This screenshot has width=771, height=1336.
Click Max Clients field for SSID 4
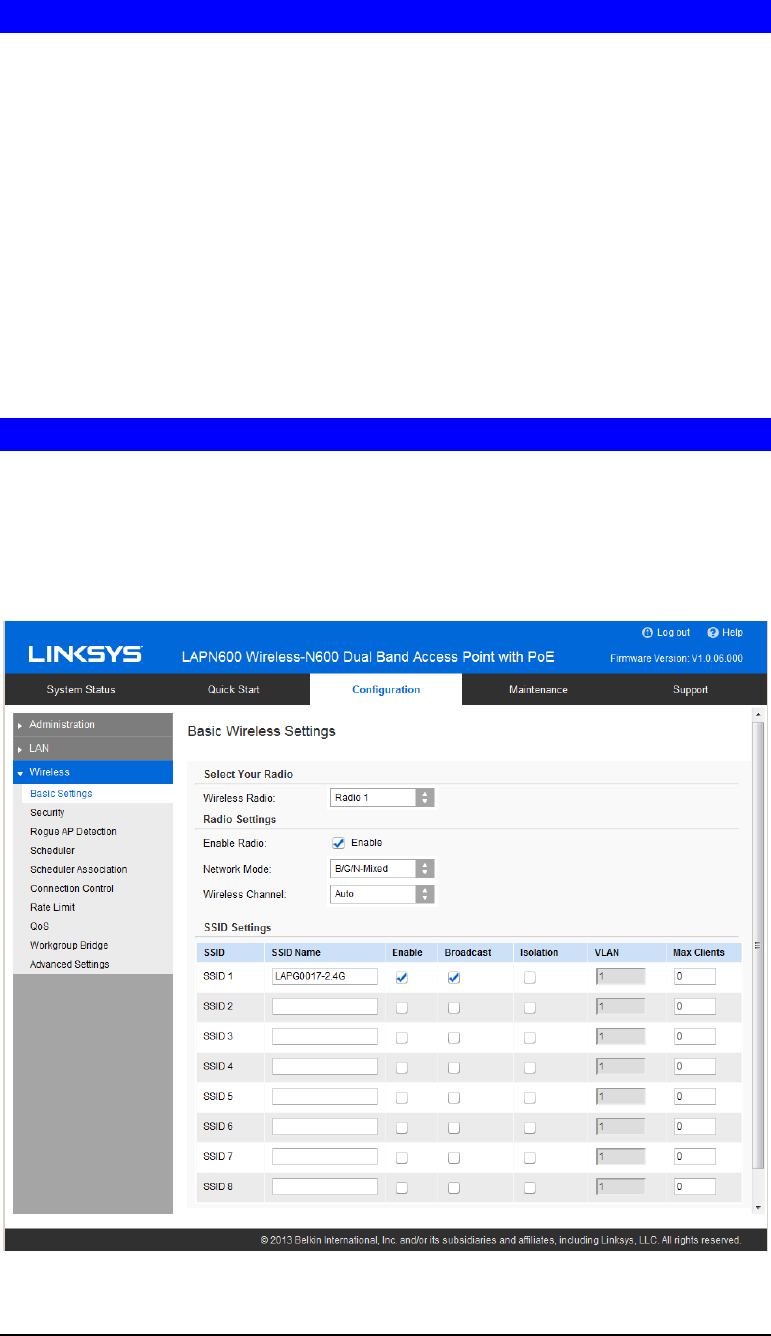pyautogui.click(x=695, y=1066)
